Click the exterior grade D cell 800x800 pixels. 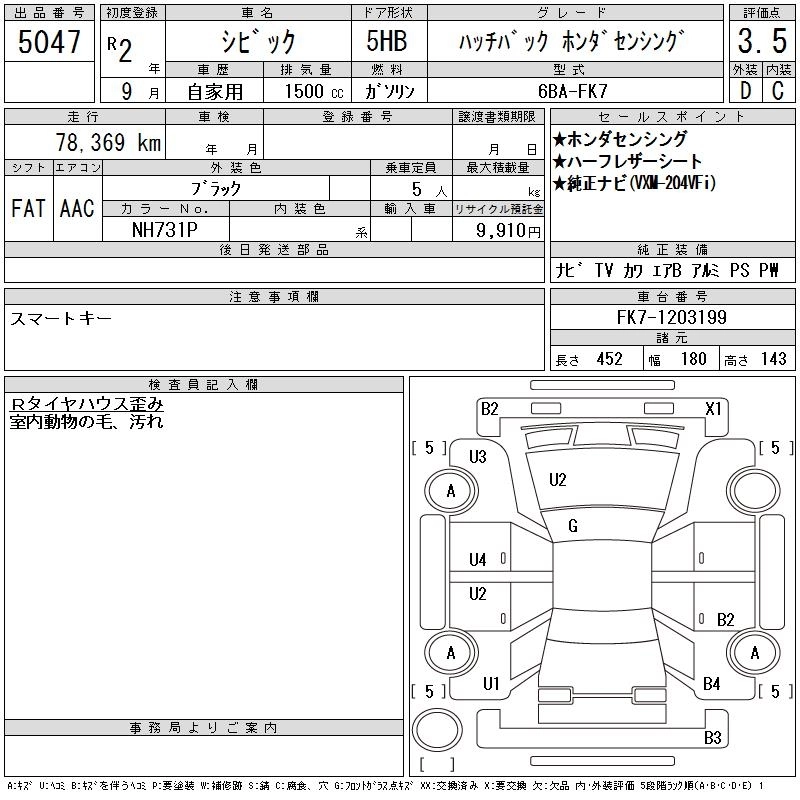744,91
